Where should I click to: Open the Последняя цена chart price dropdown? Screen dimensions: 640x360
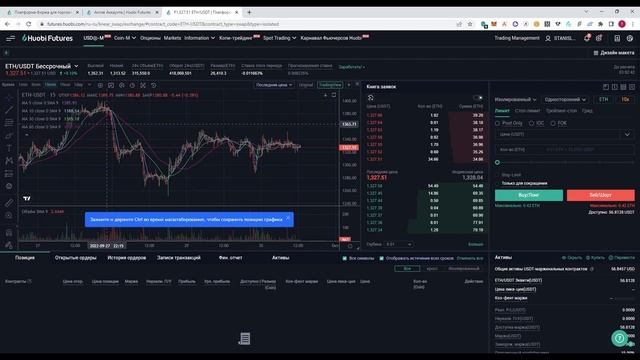tap(274, 85)
